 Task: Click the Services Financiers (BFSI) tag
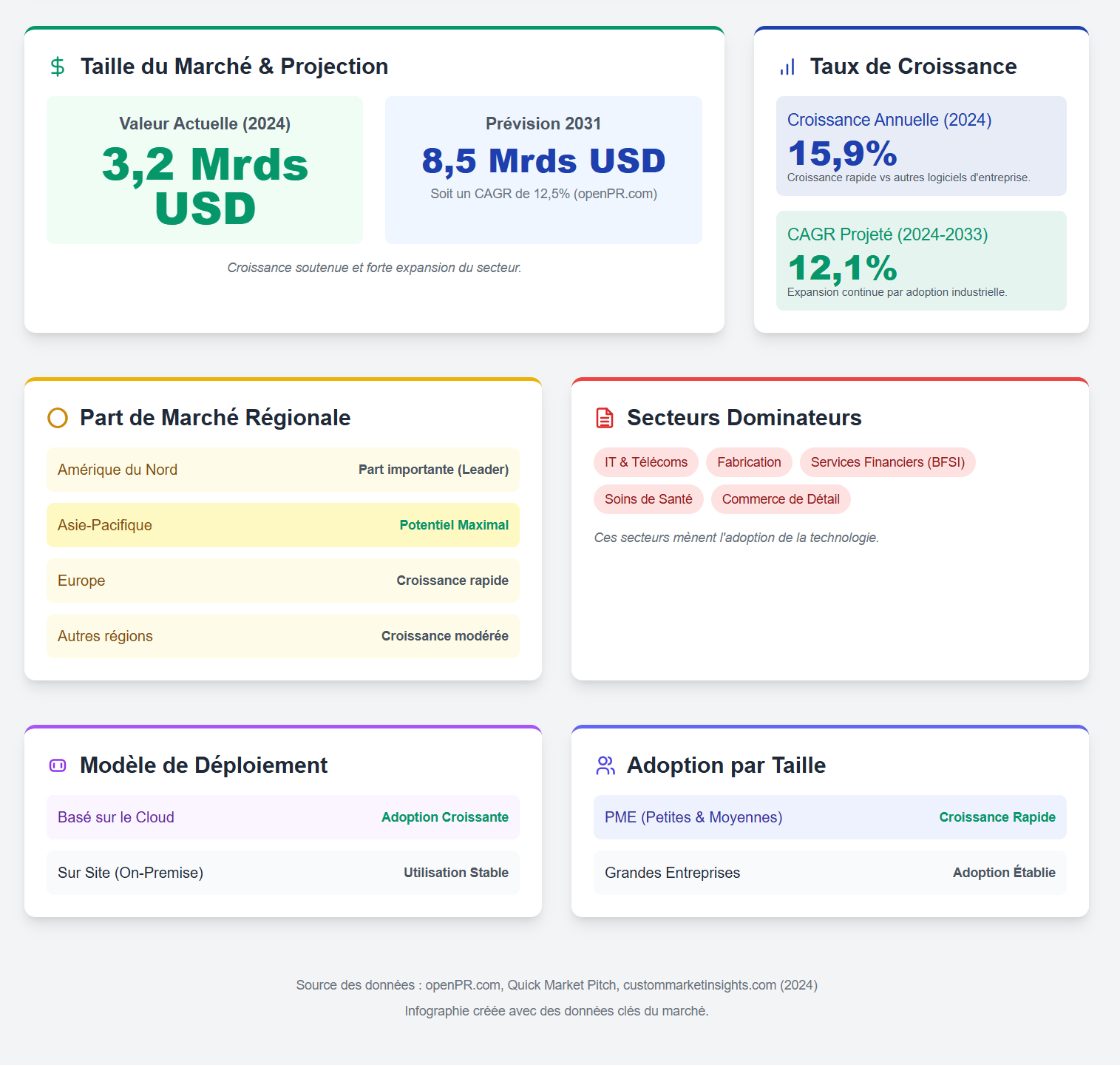point(888,462)
